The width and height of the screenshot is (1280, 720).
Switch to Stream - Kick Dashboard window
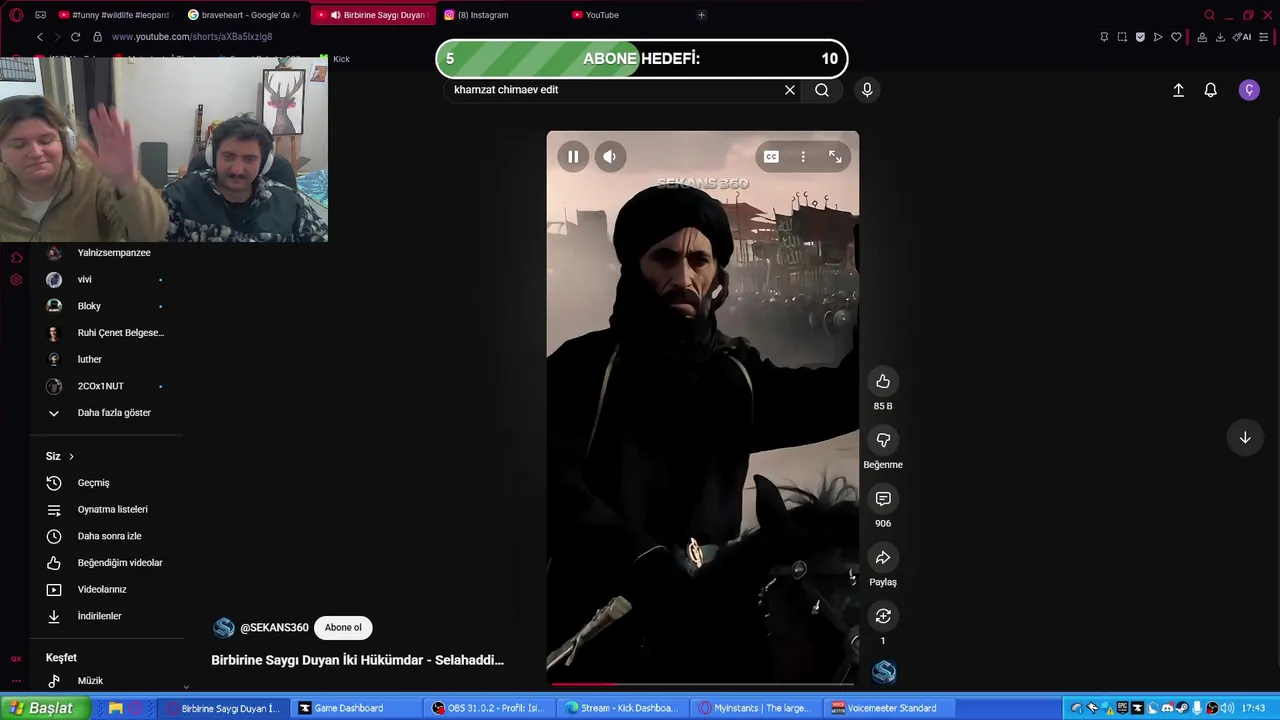tap(621, 708)
